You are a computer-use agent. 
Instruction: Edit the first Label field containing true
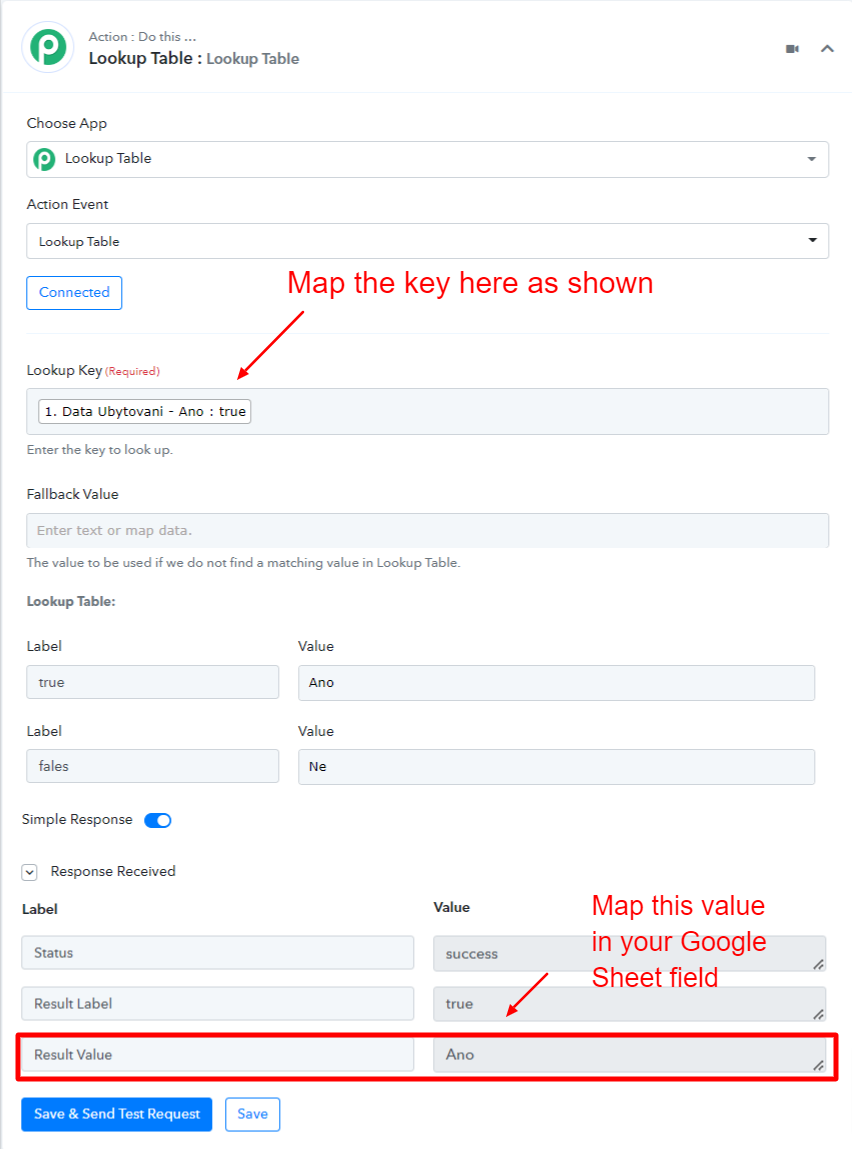click(x=152, y=682)
